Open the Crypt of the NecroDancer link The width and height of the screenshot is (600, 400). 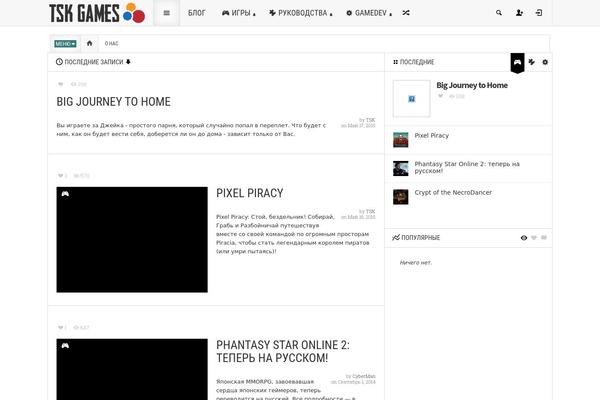[453, 193]
